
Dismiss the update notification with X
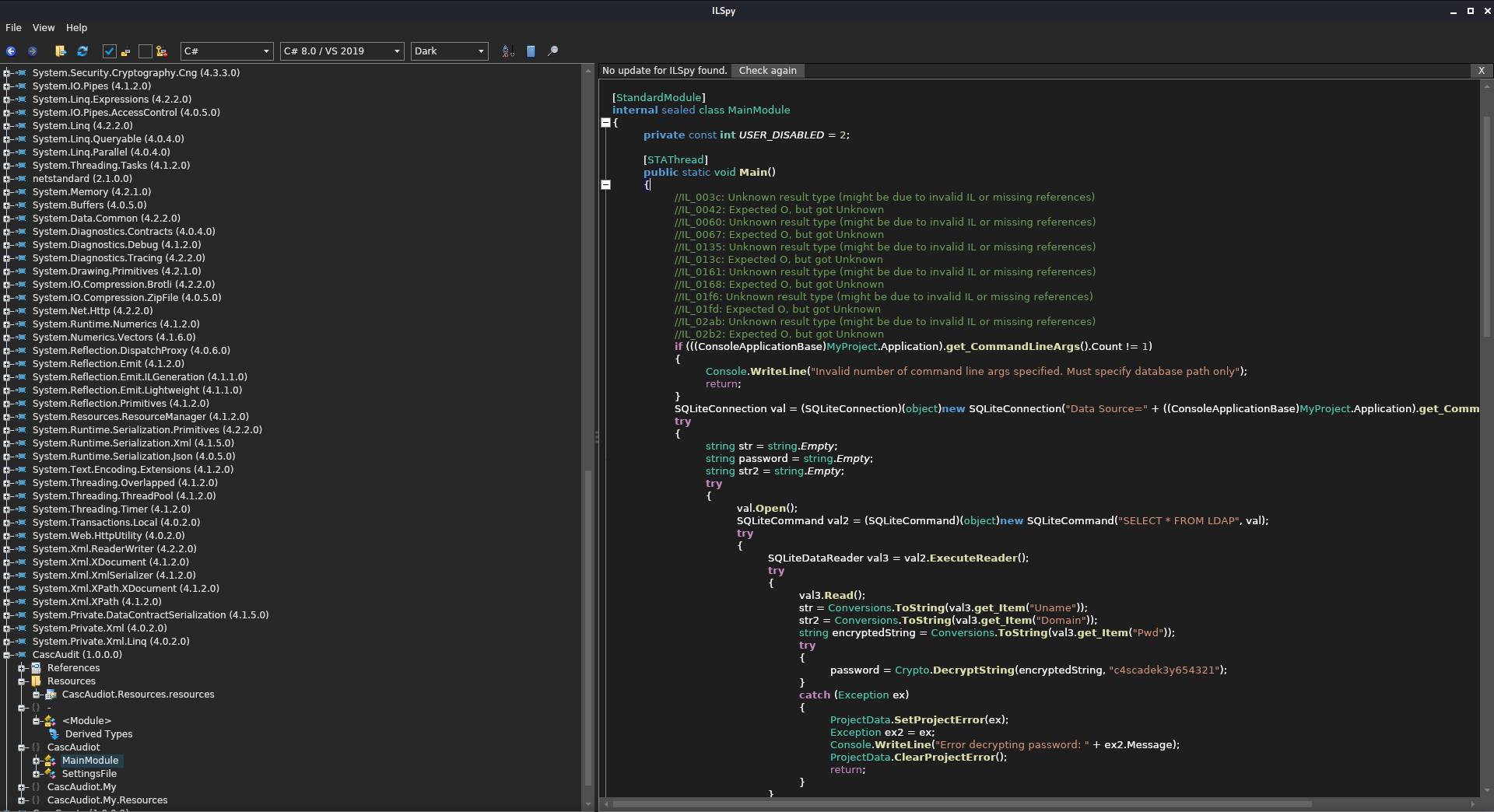[1481, 71]
